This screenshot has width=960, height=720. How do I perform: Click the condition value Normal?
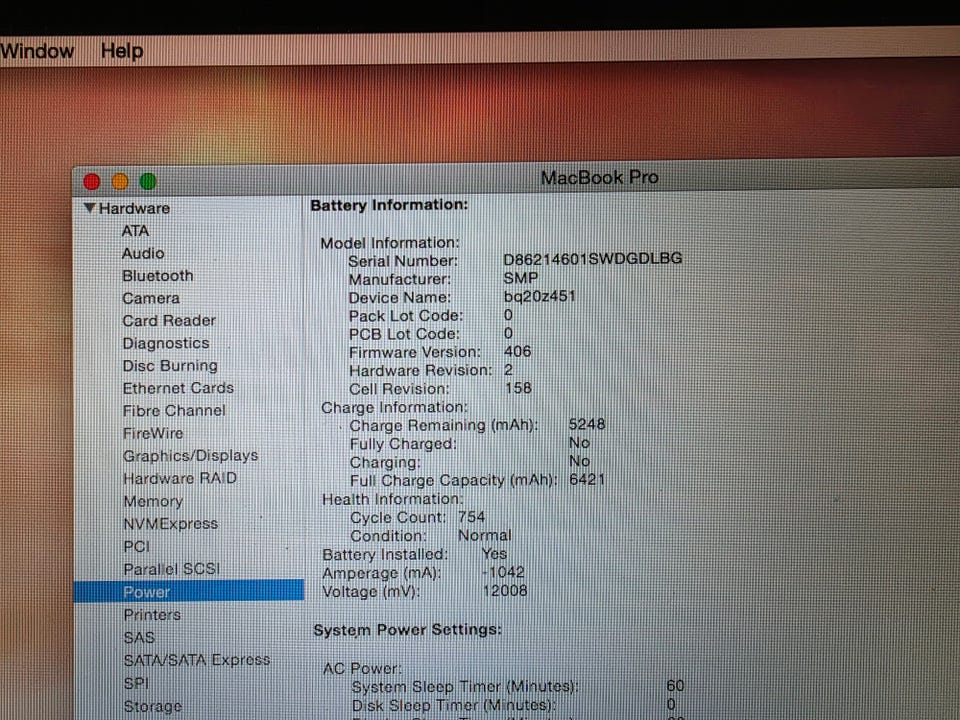(x=484, y=535)
